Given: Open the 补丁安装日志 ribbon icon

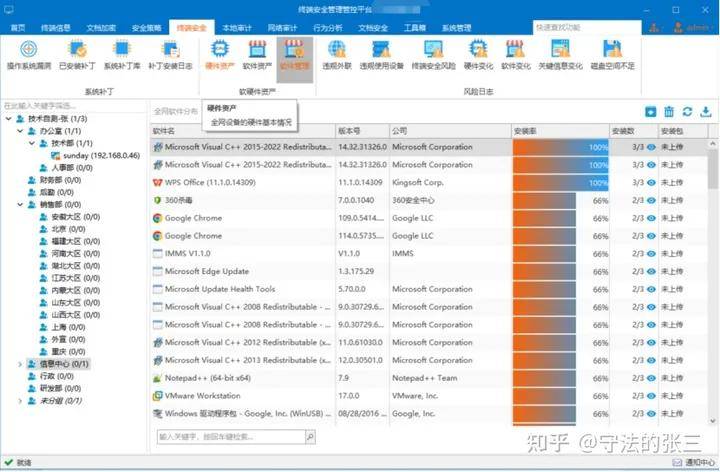Looking at the screenshot, I should [170, 55].
